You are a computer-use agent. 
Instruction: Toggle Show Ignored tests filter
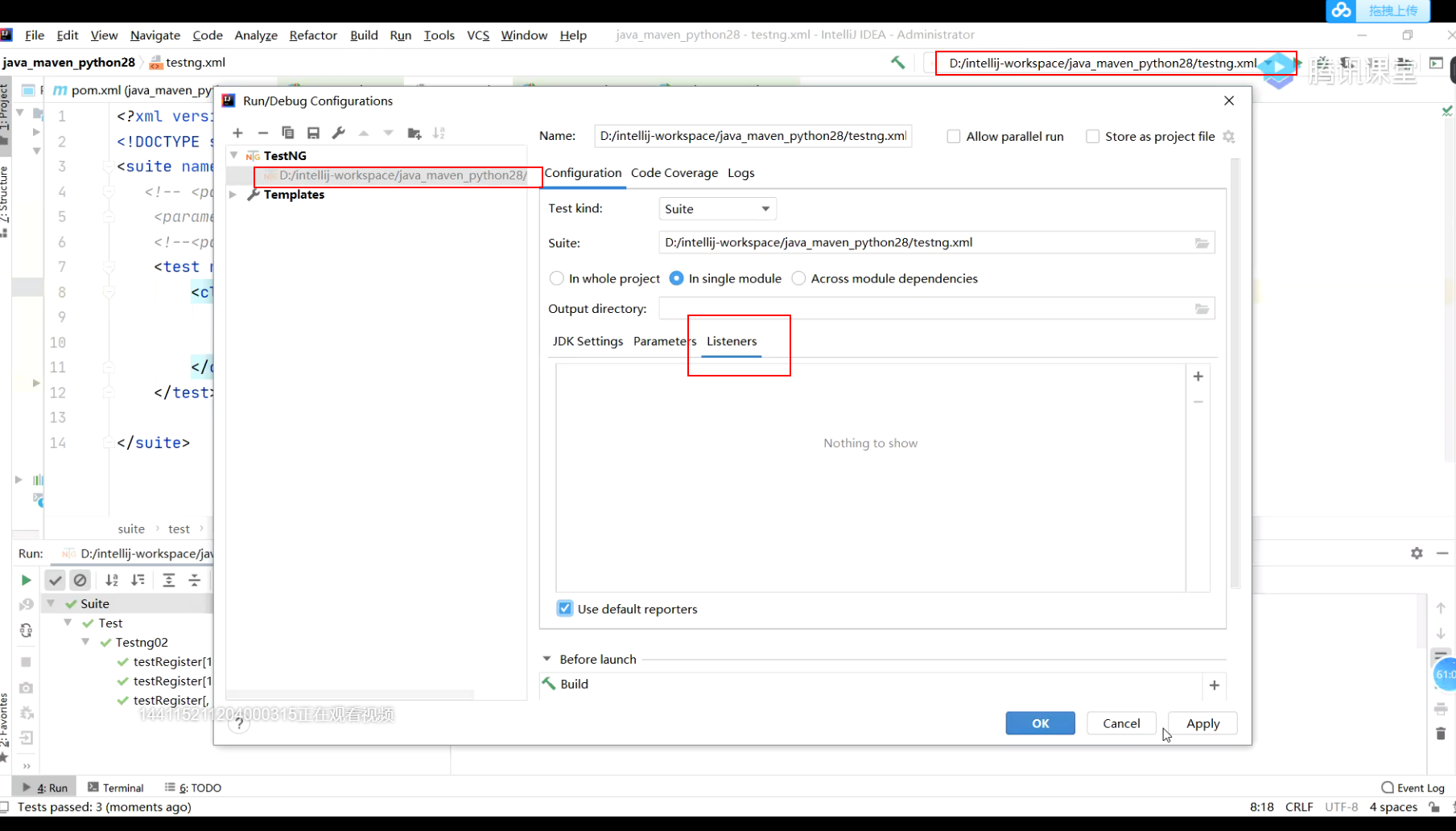tap(80, 580)
